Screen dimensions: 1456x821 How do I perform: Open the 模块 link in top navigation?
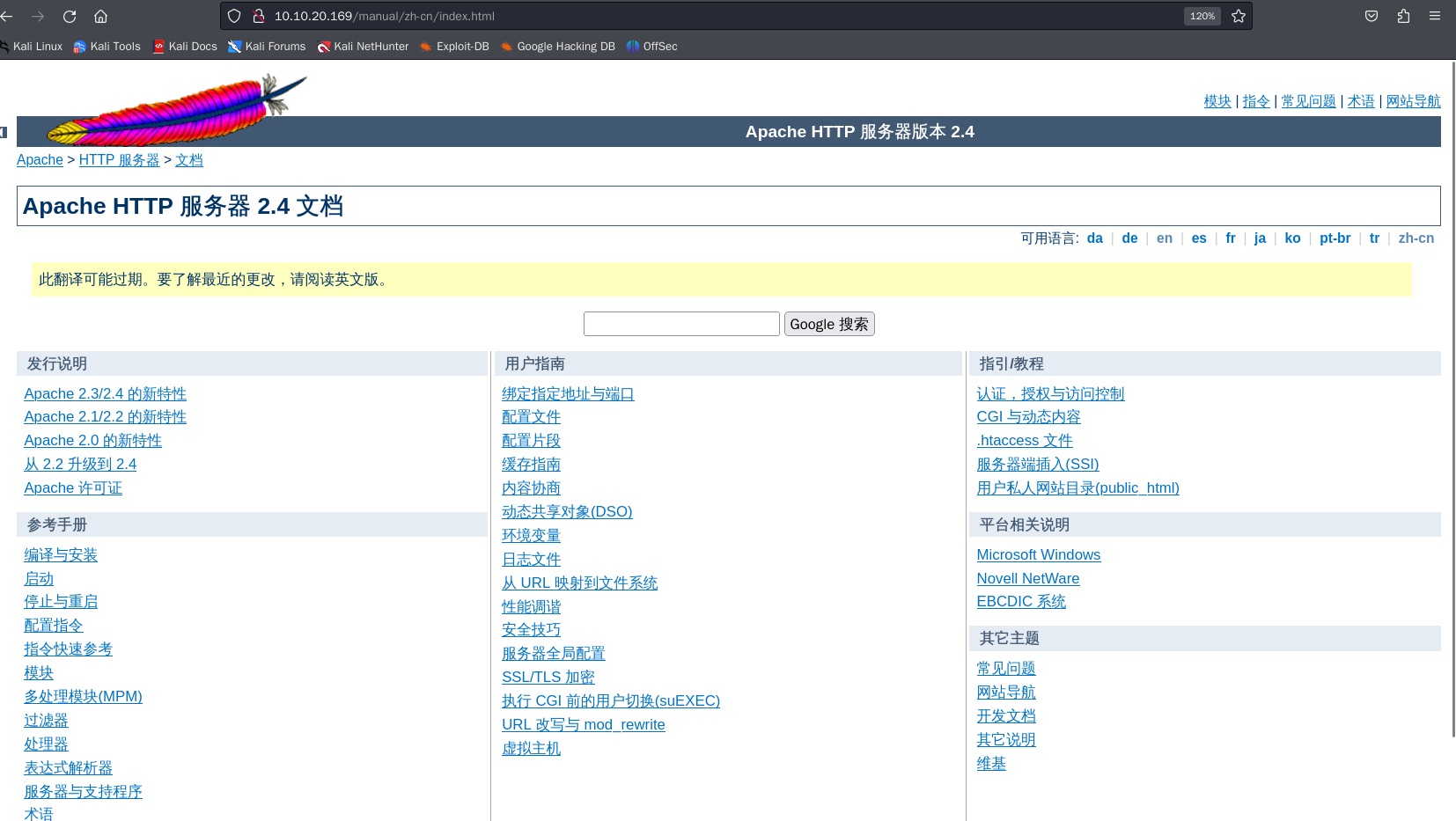pyautogui.click(x=1217, y=101)
